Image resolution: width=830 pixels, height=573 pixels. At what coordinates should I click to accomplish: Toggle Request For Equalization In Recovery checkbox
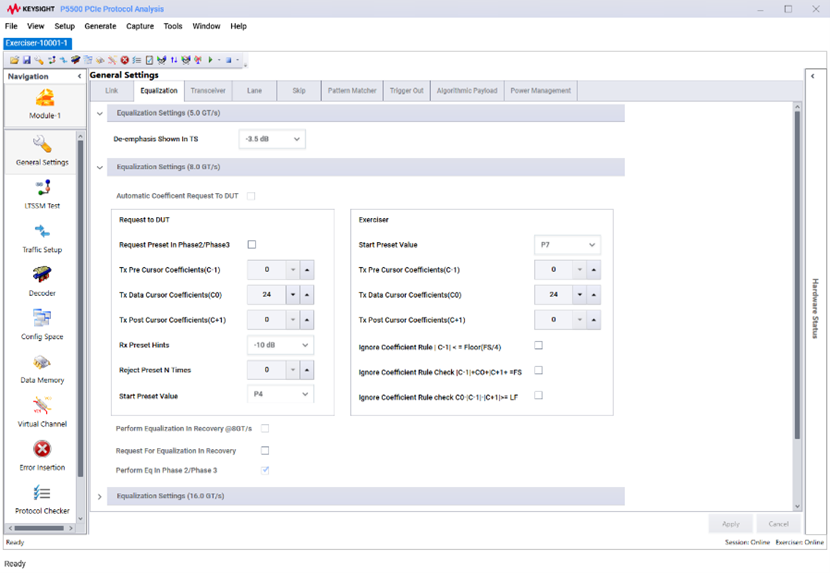(x=265, y=451)
